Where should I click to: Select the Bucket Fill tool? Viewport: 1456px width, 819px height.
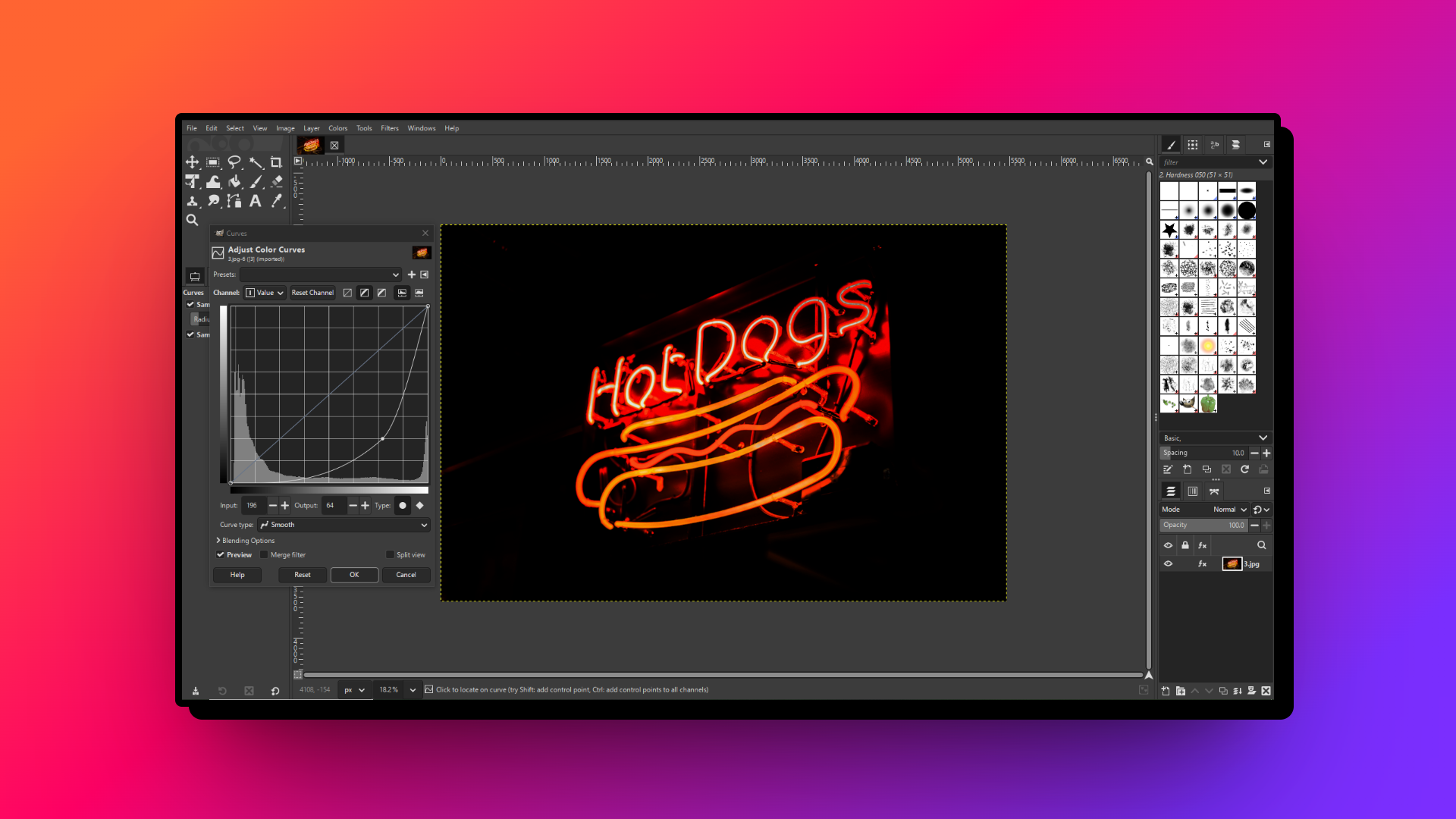coord(234,182)
